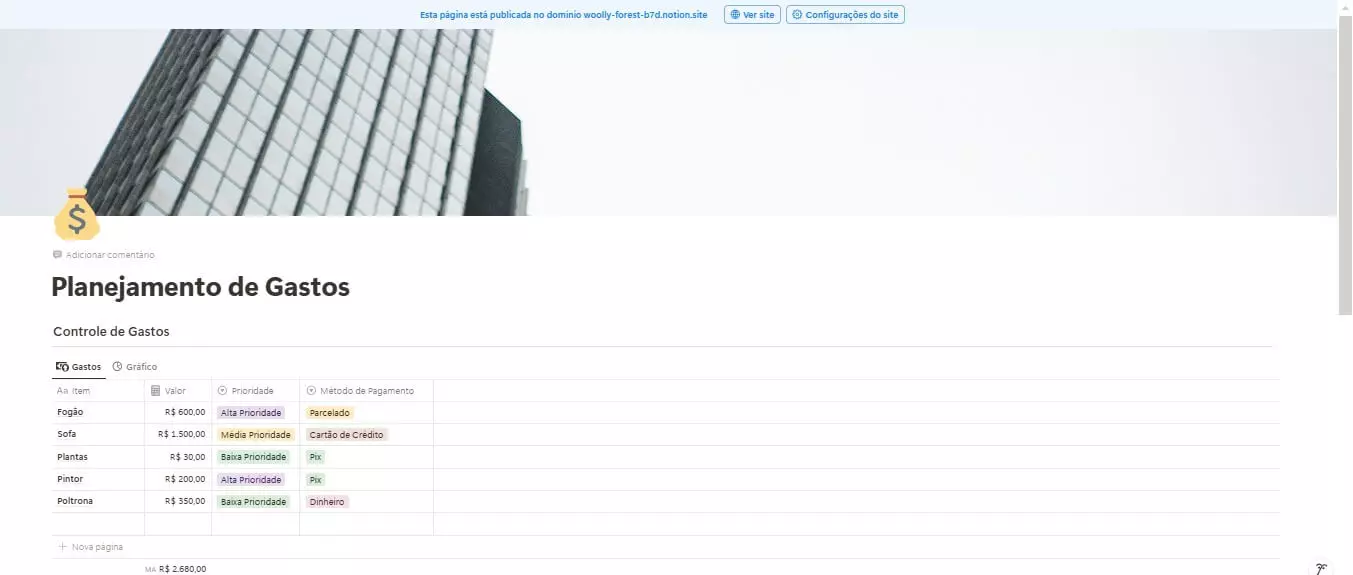Open the Prioridade column header menu

point(252,391)
